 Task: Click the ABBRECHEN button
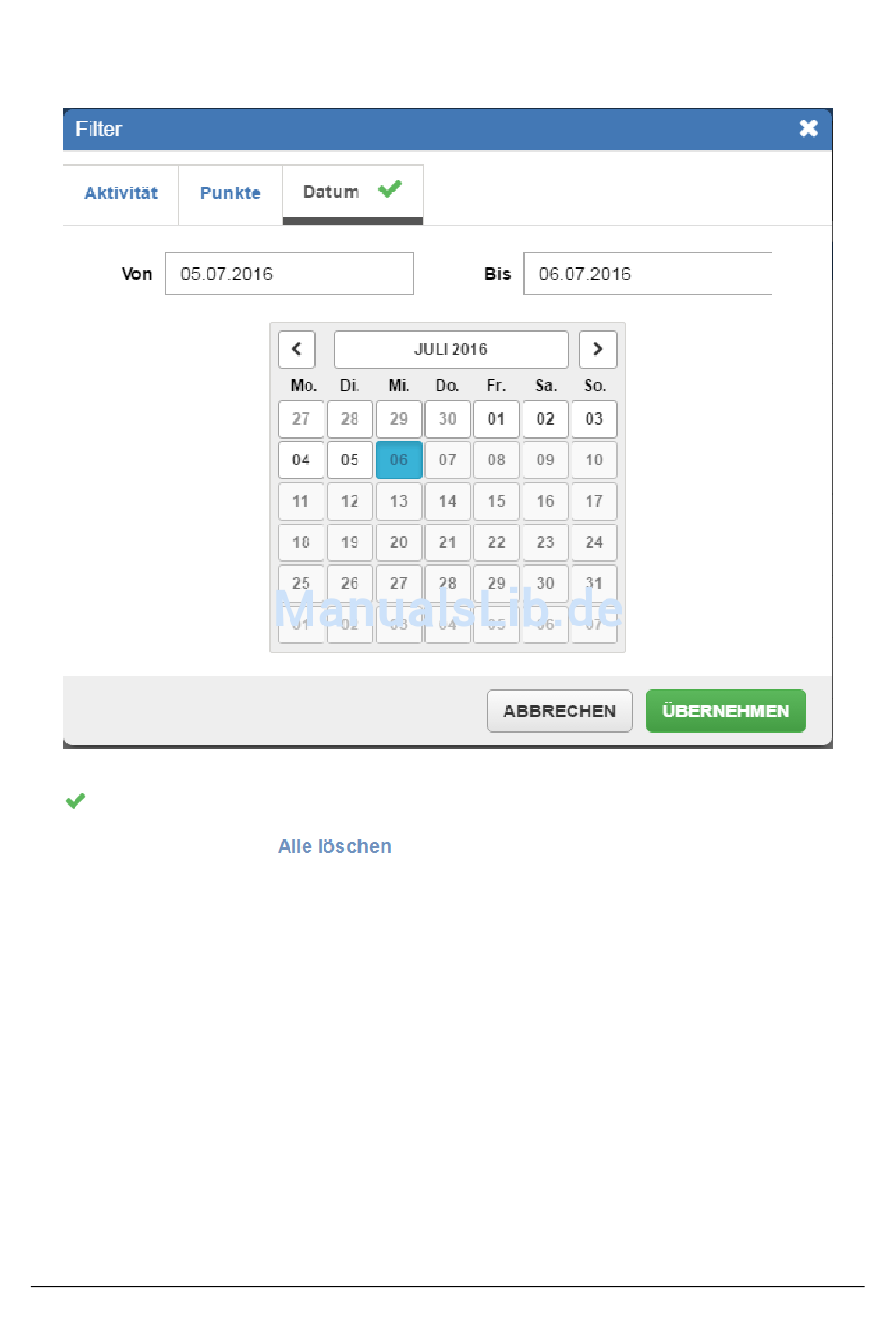[559, 710]
